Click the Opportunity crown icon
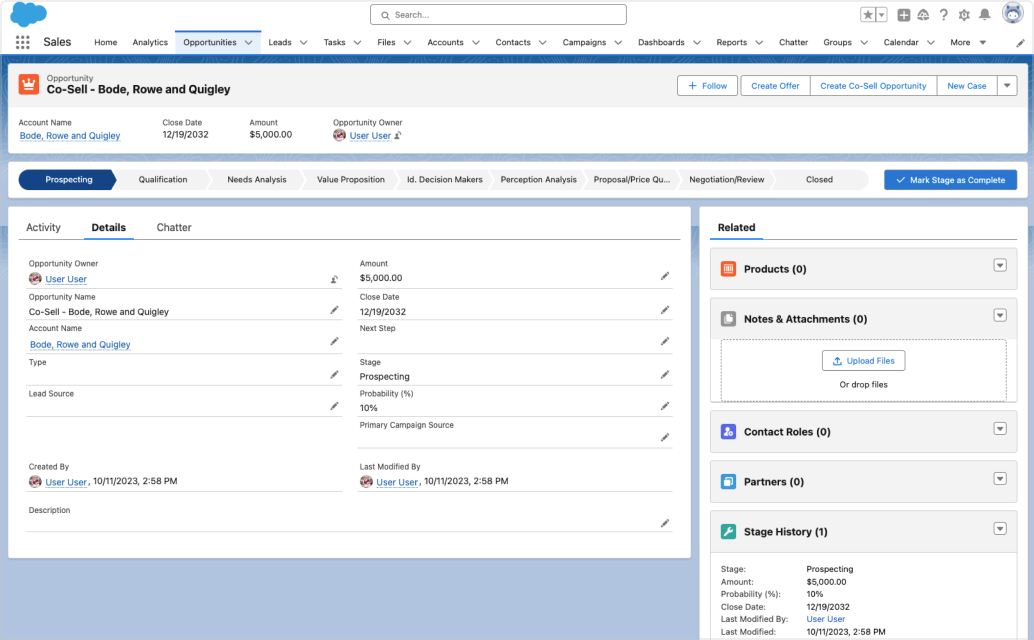 [x=28, y=84]
